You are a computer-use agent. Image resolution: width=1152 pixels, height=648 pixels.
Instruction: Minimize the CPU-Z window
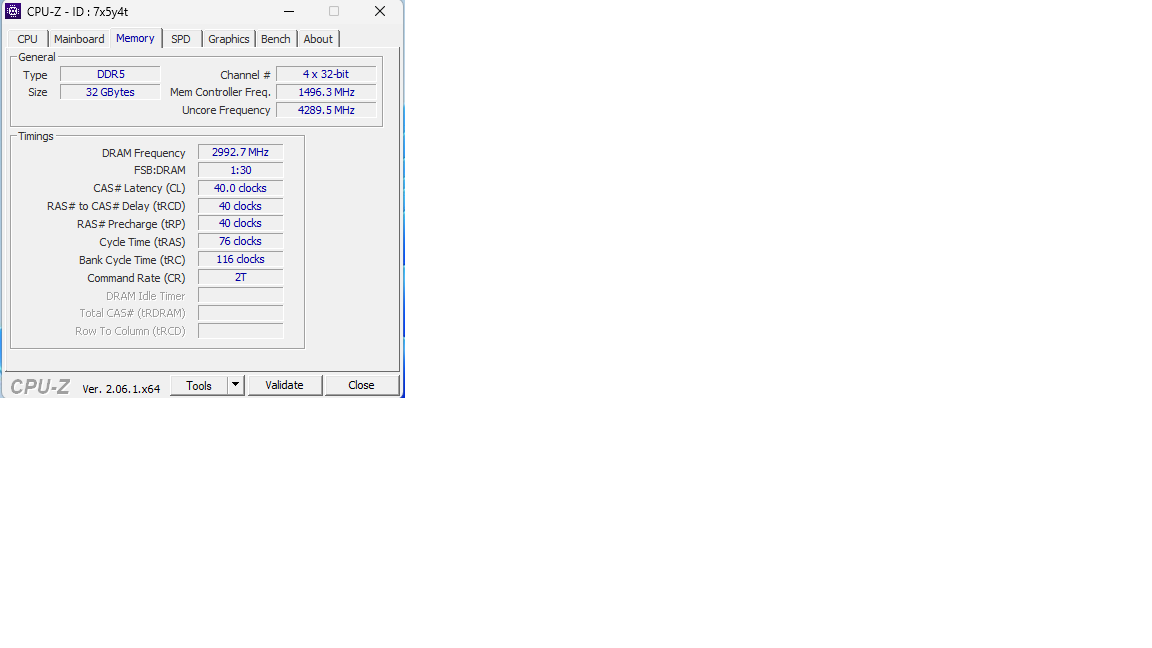pos(289,11)
